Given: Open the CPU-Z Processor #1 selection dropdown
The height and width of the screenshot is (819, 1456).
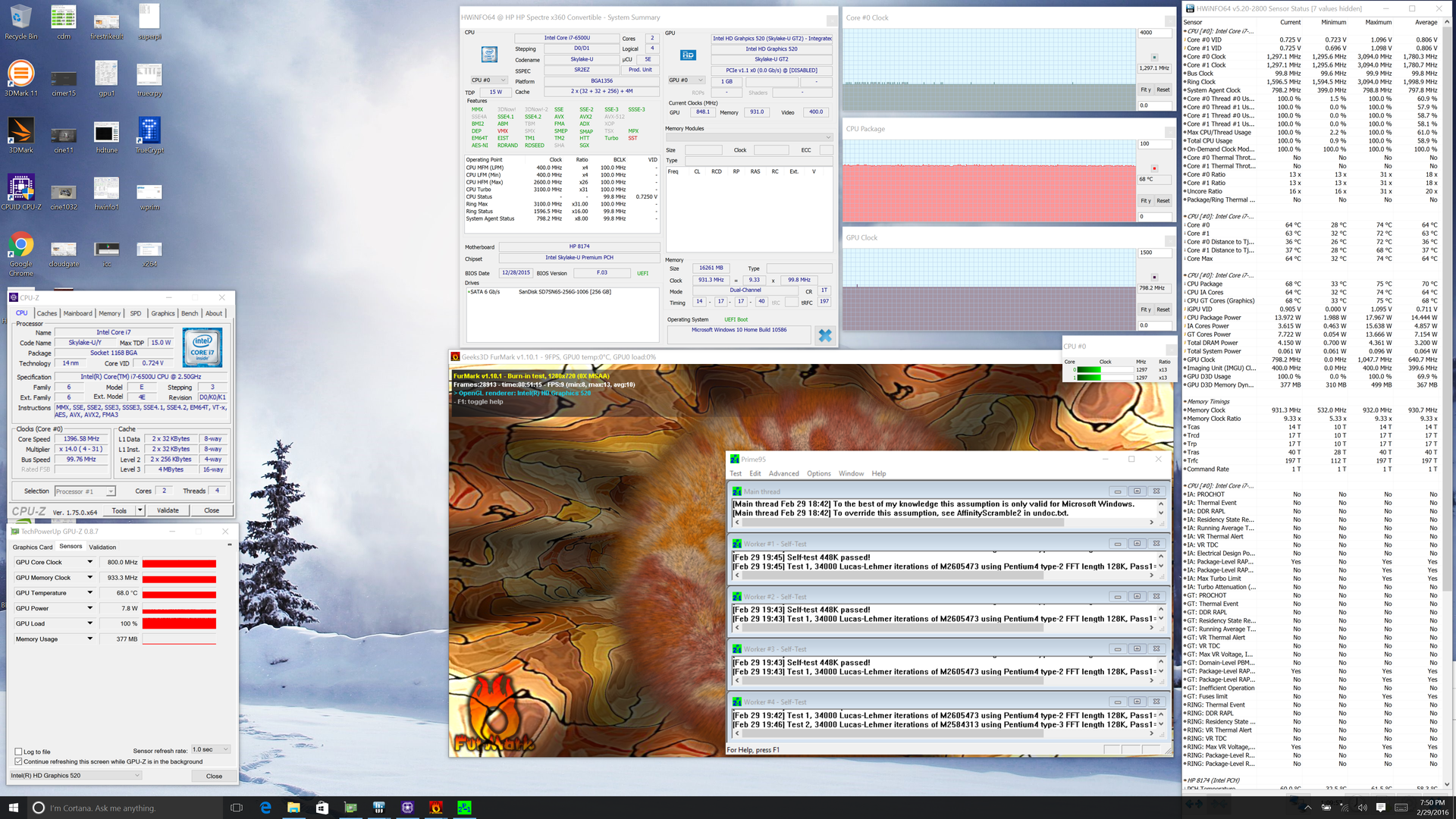Looking at the screenshot, I should tap(85, 491).
